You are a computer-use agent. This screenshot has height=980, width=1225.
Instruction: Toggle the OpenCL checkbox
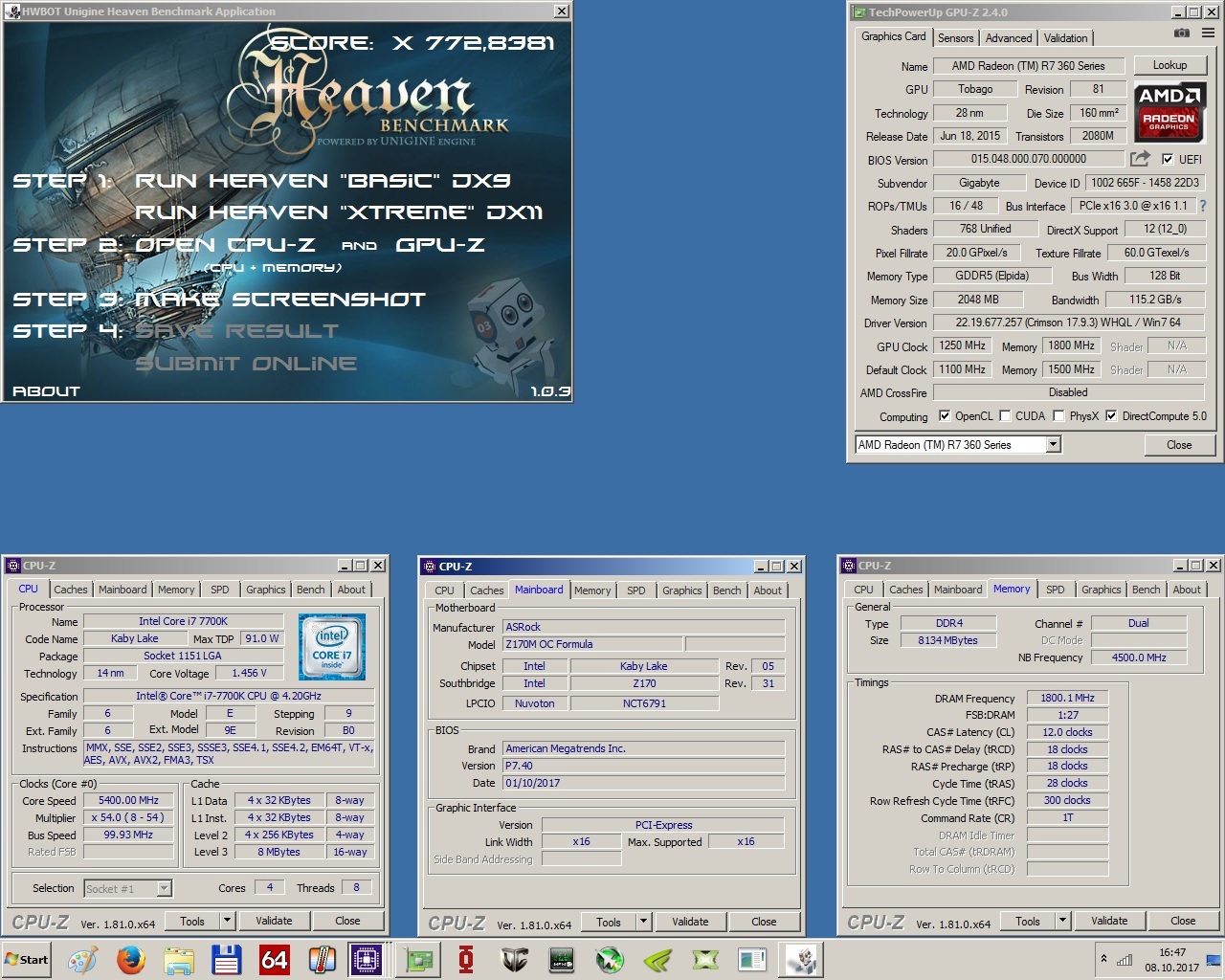[x=945, y=416]
